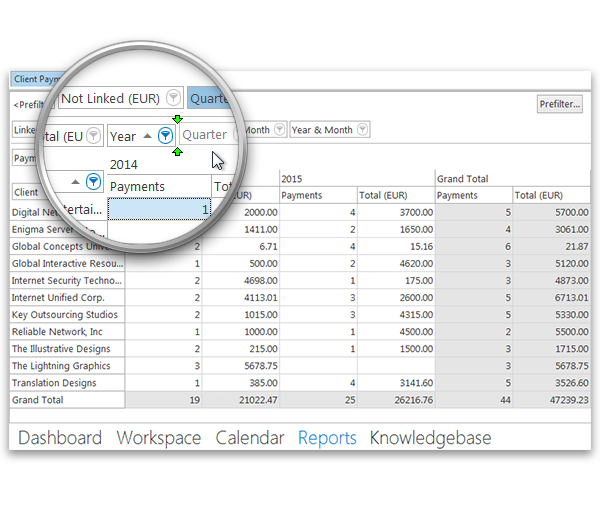Viewport: 600px width, 510px height.
Task: Click the Year field filter icon
Action: (x=165, y=136)
